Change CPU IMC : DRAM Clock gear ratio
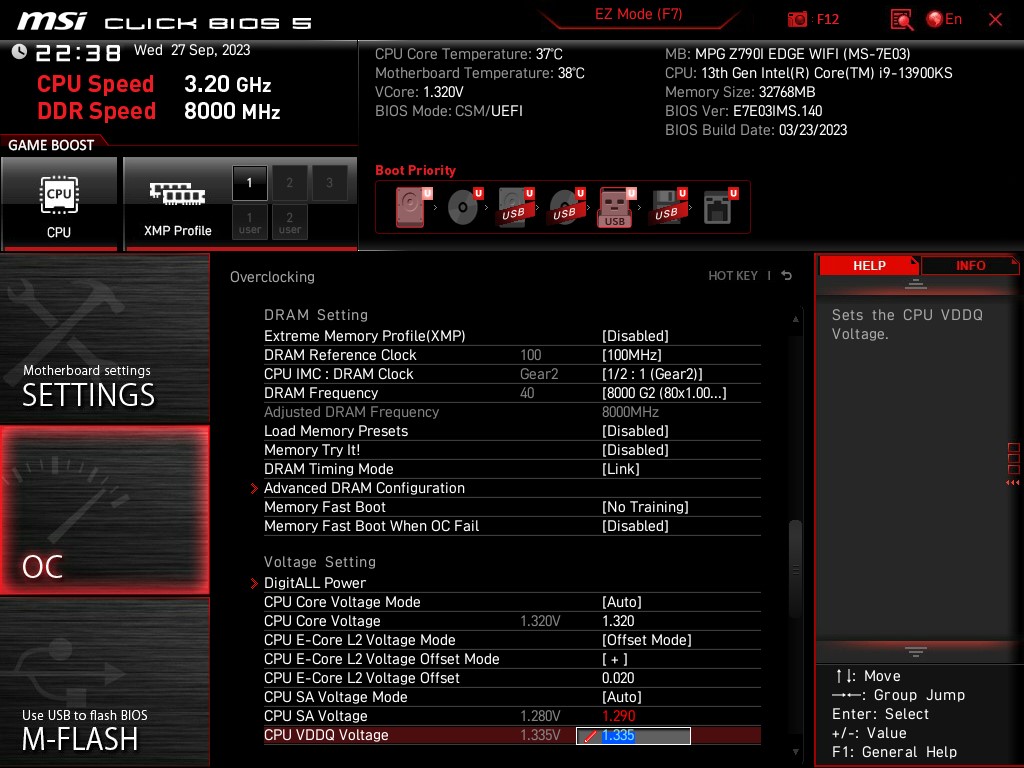1024x768 pixels. click(512, 374)
